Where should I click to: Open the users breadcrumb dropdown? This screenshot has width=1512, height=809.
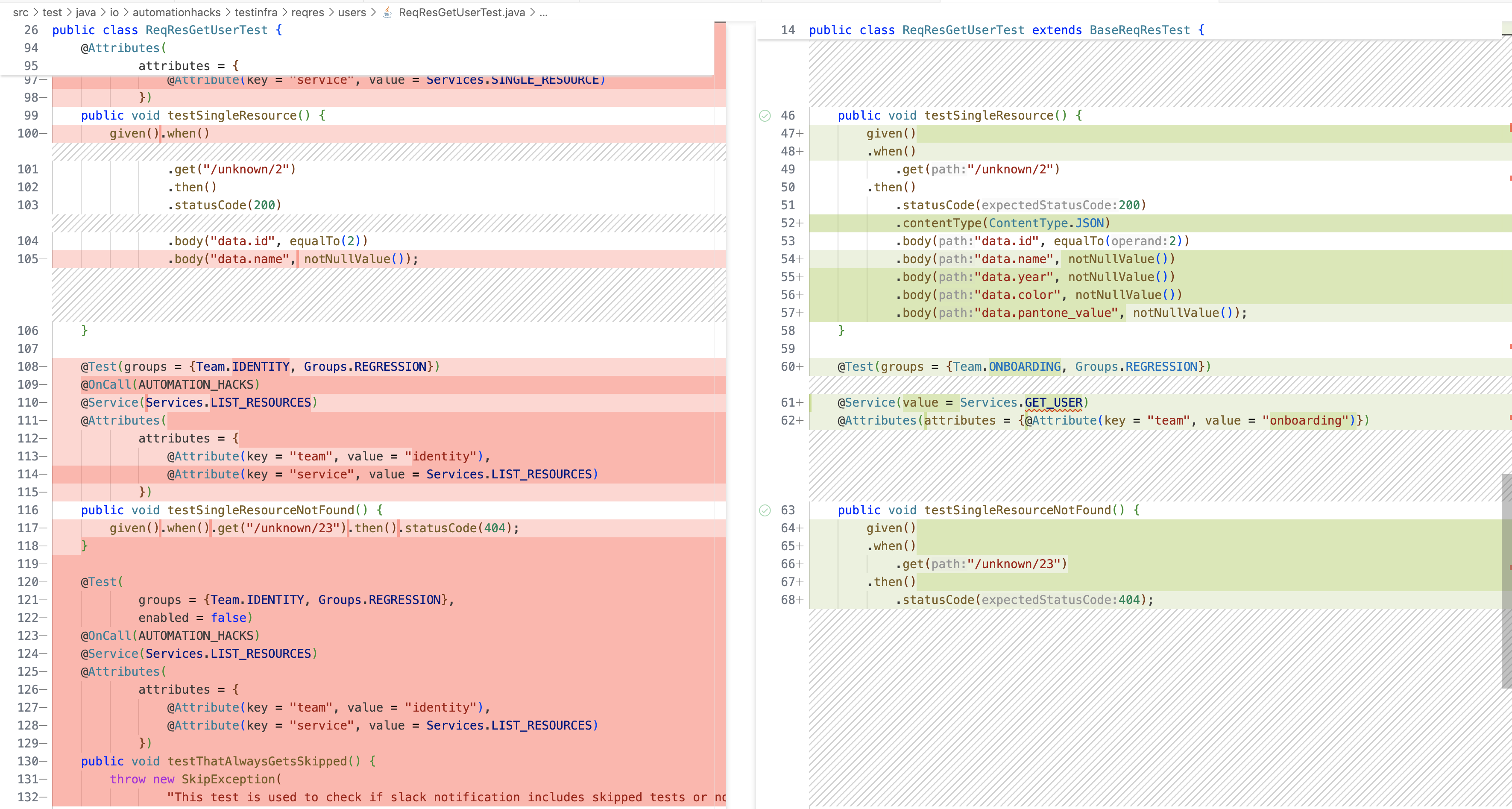[x=352, y=12]
